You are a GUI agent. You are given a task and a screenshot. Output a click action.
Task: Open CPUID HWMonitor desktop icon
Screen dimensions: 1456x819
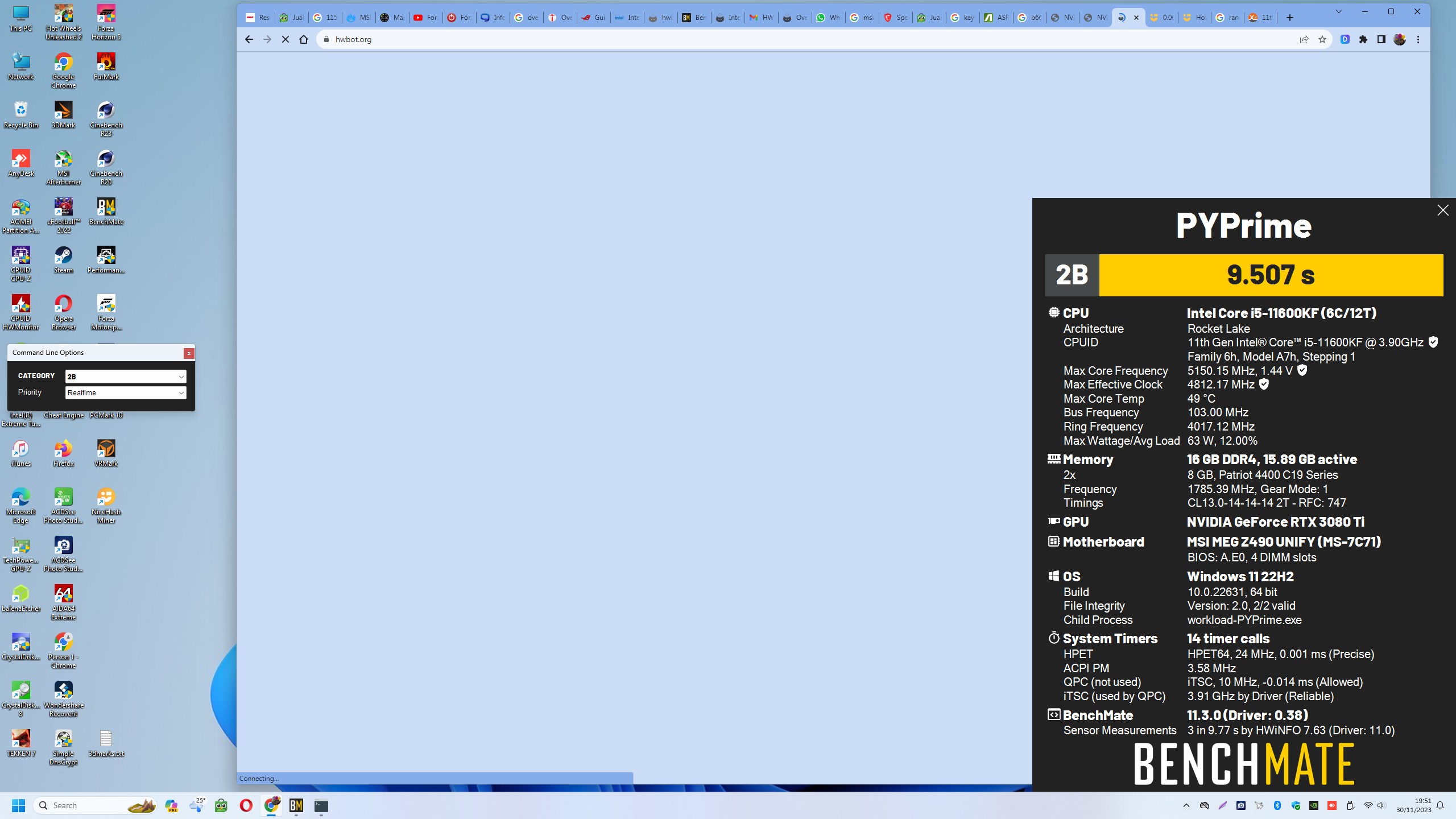pyautogui.click(x=21, y=312)
